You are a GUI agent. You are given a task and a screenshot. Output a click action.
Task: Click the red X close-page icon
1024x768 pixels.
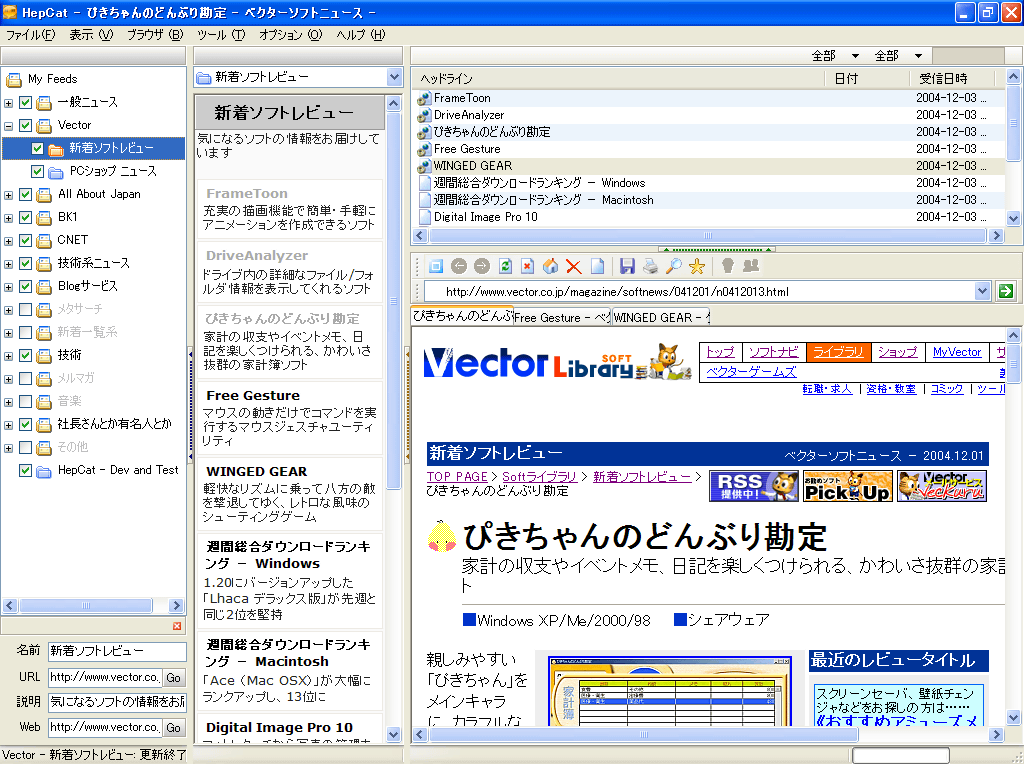pos(573,266)
